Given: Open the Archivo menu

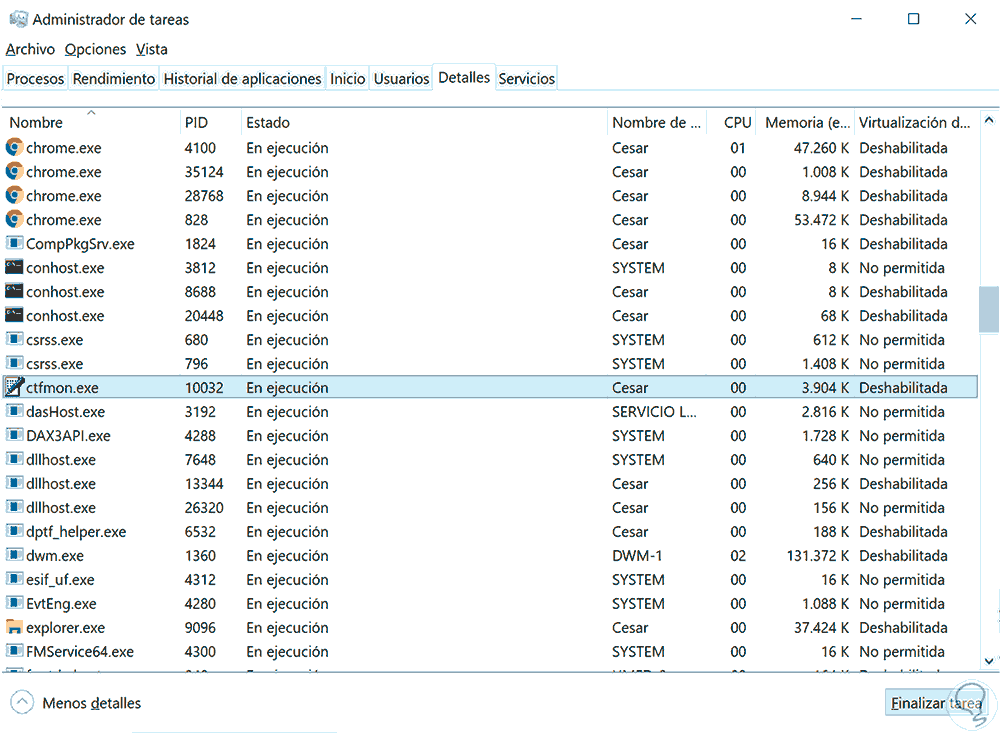Looking at the screenshot, I should [x=30, y=49].
